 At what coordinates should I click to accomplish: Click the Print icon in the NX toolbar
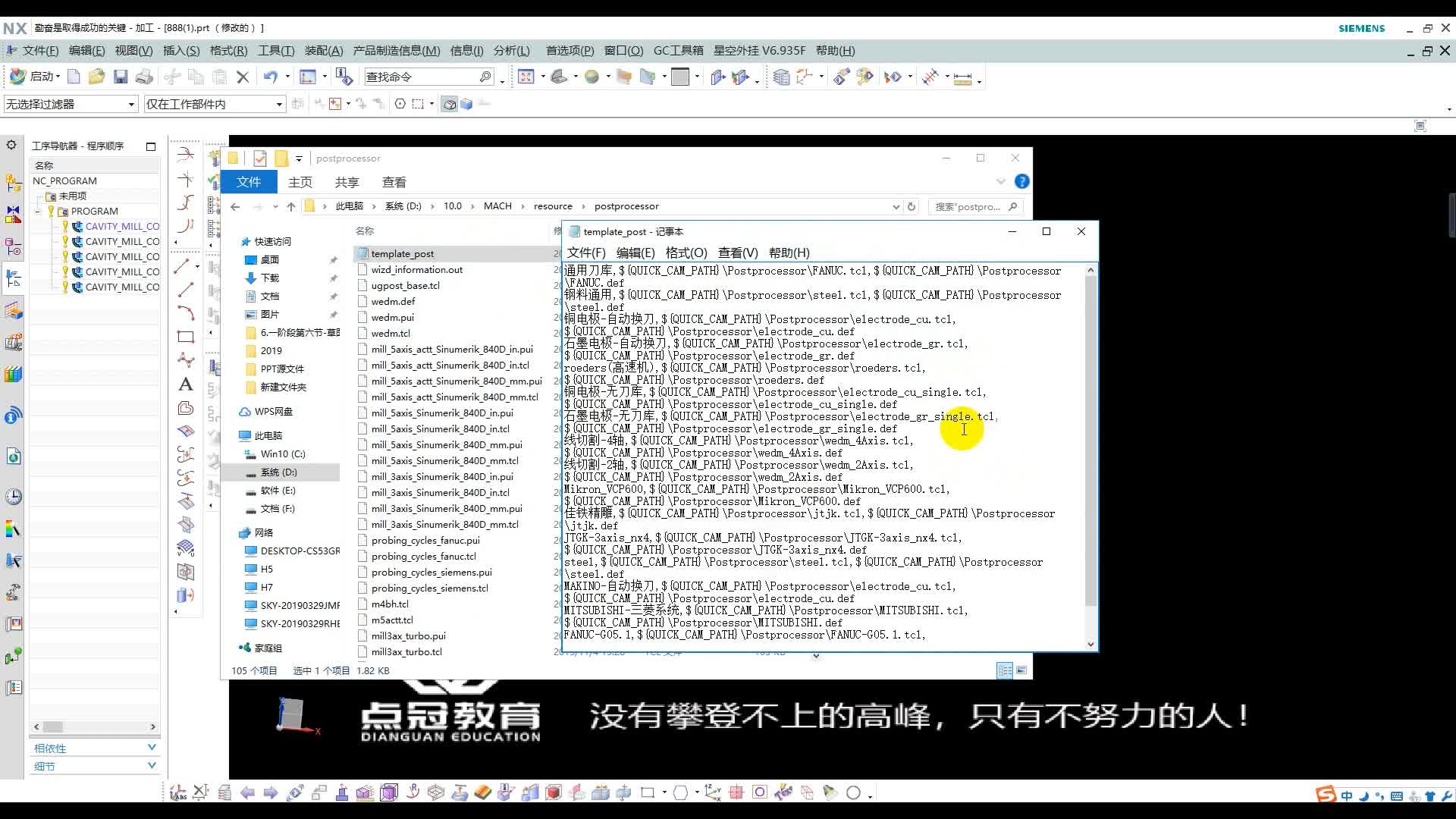coord(144,76)
